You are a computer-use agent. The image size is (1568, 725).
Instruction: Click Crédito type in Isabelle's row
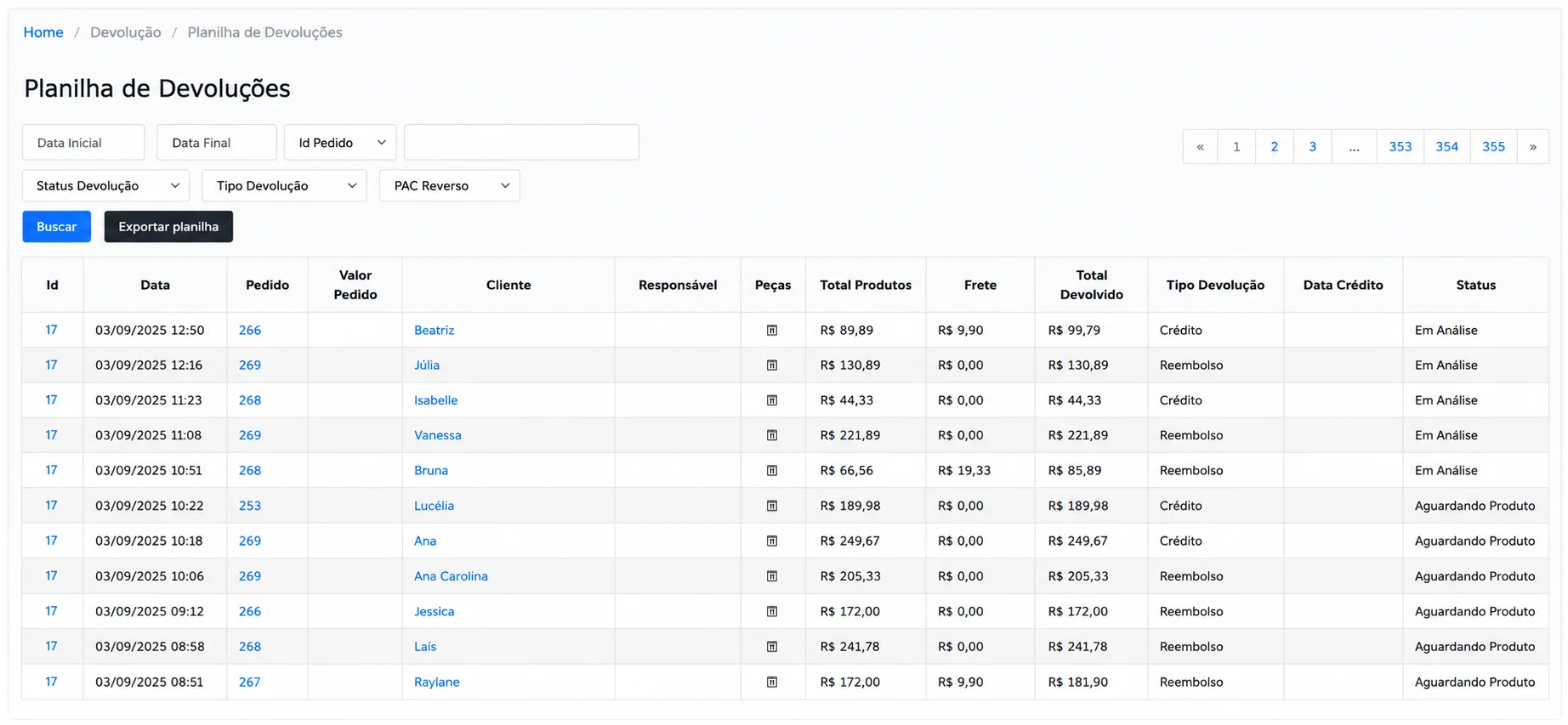click(1181, 400)
